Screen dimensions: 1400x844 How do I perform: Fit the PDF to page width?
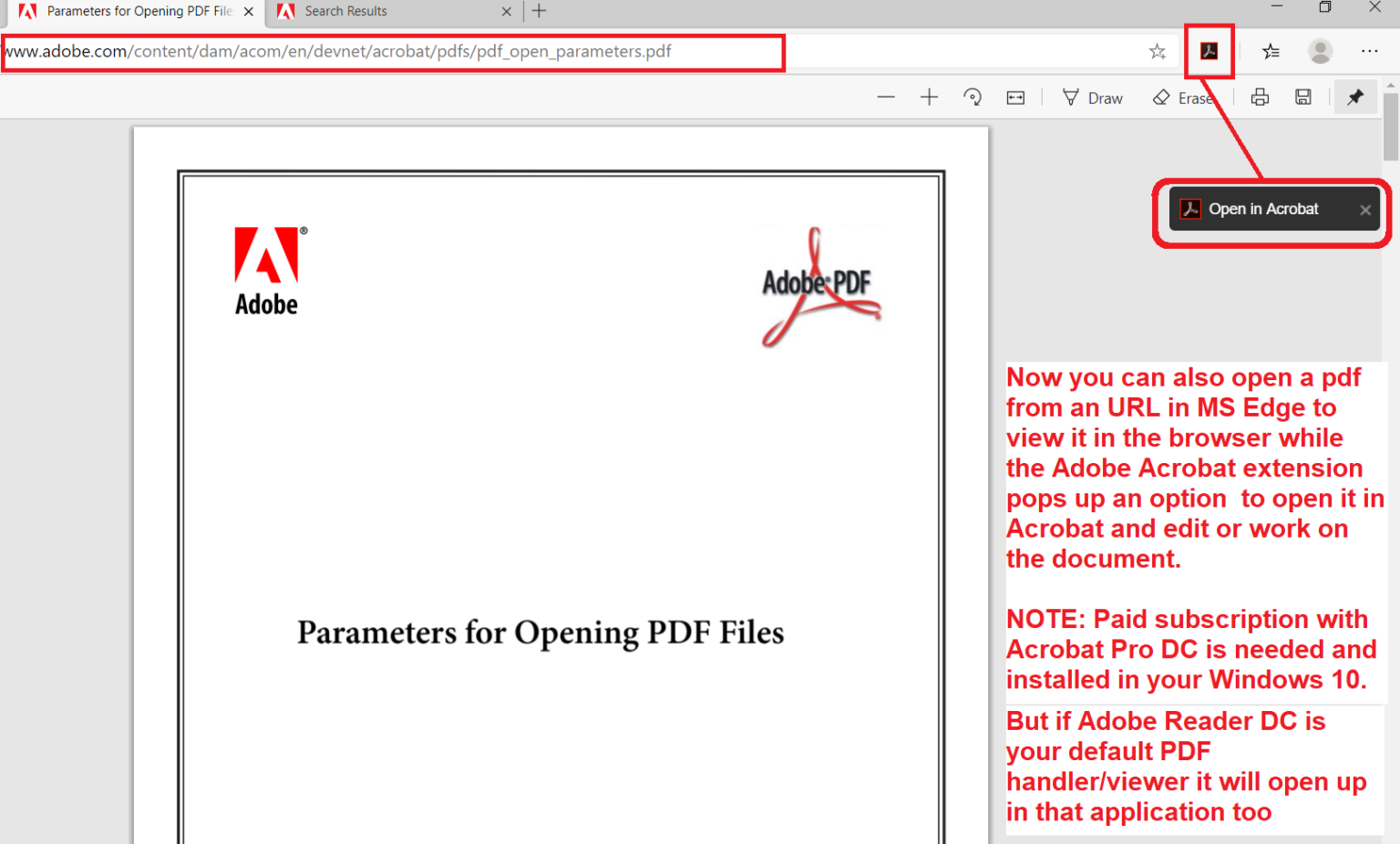[1015, 97]
